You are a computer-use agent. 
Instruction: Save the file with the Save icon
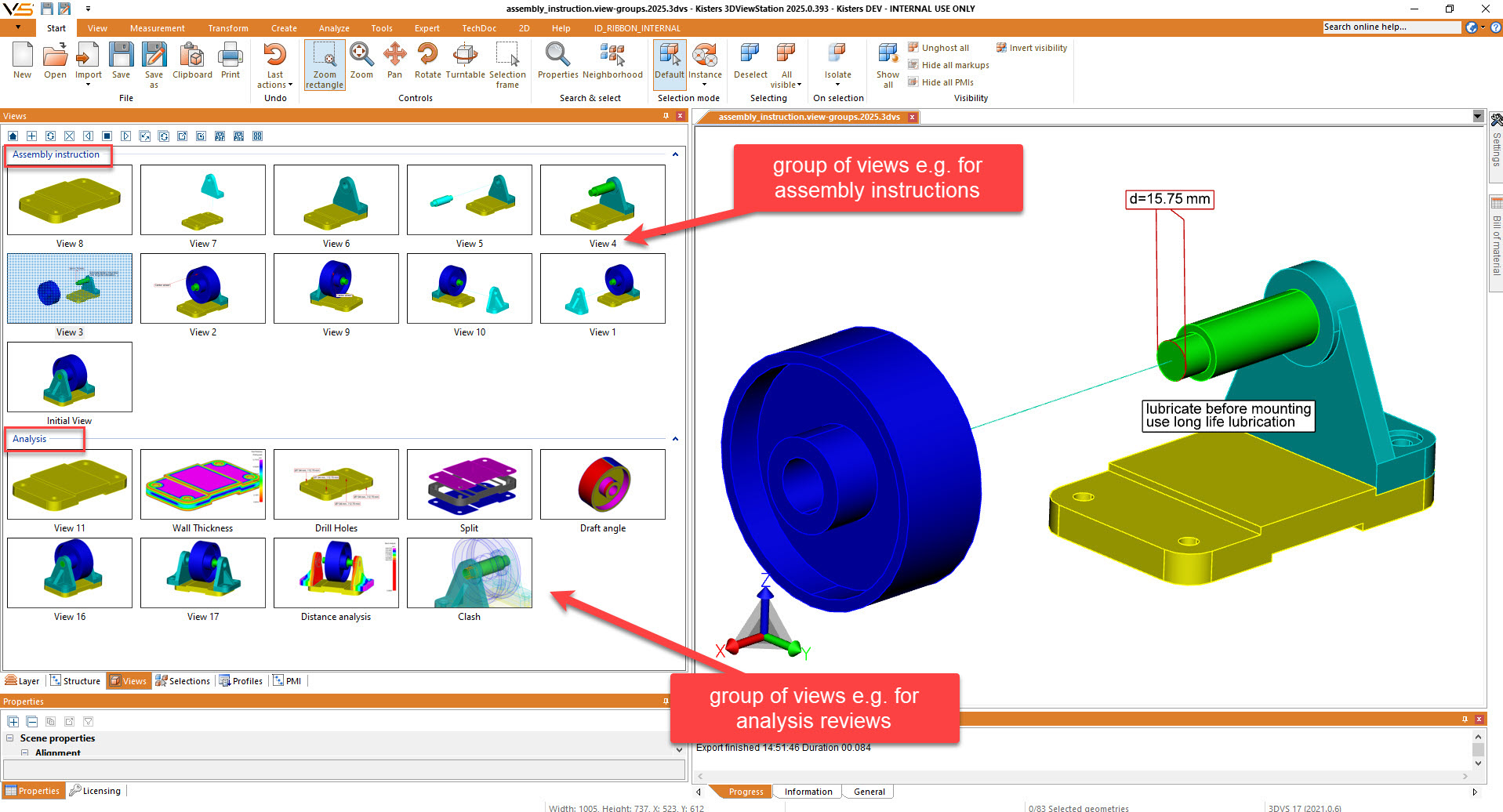click(121, 60)
